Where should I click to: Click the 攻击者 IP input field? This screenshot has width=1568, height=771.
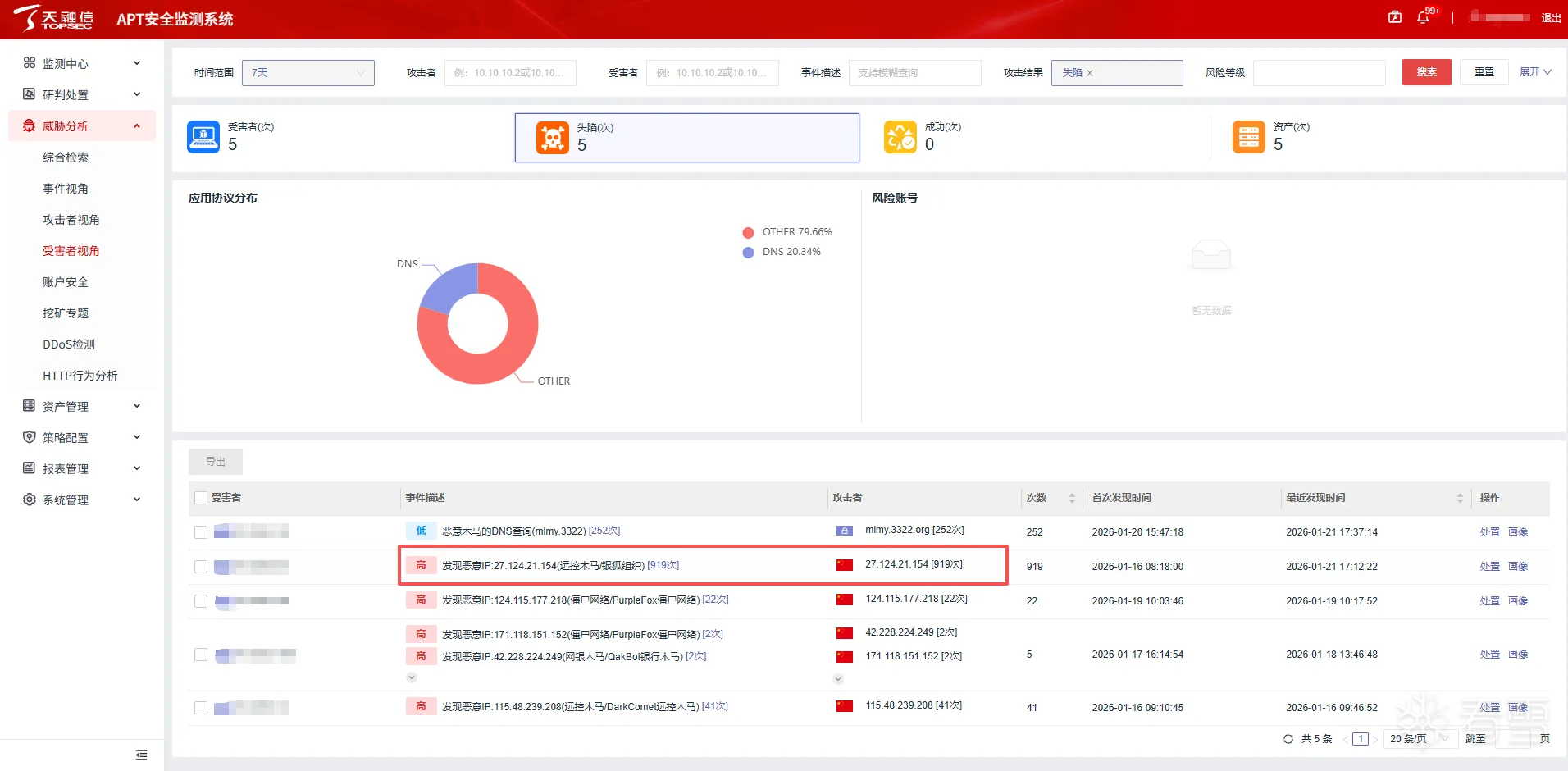tap(510, 73)
